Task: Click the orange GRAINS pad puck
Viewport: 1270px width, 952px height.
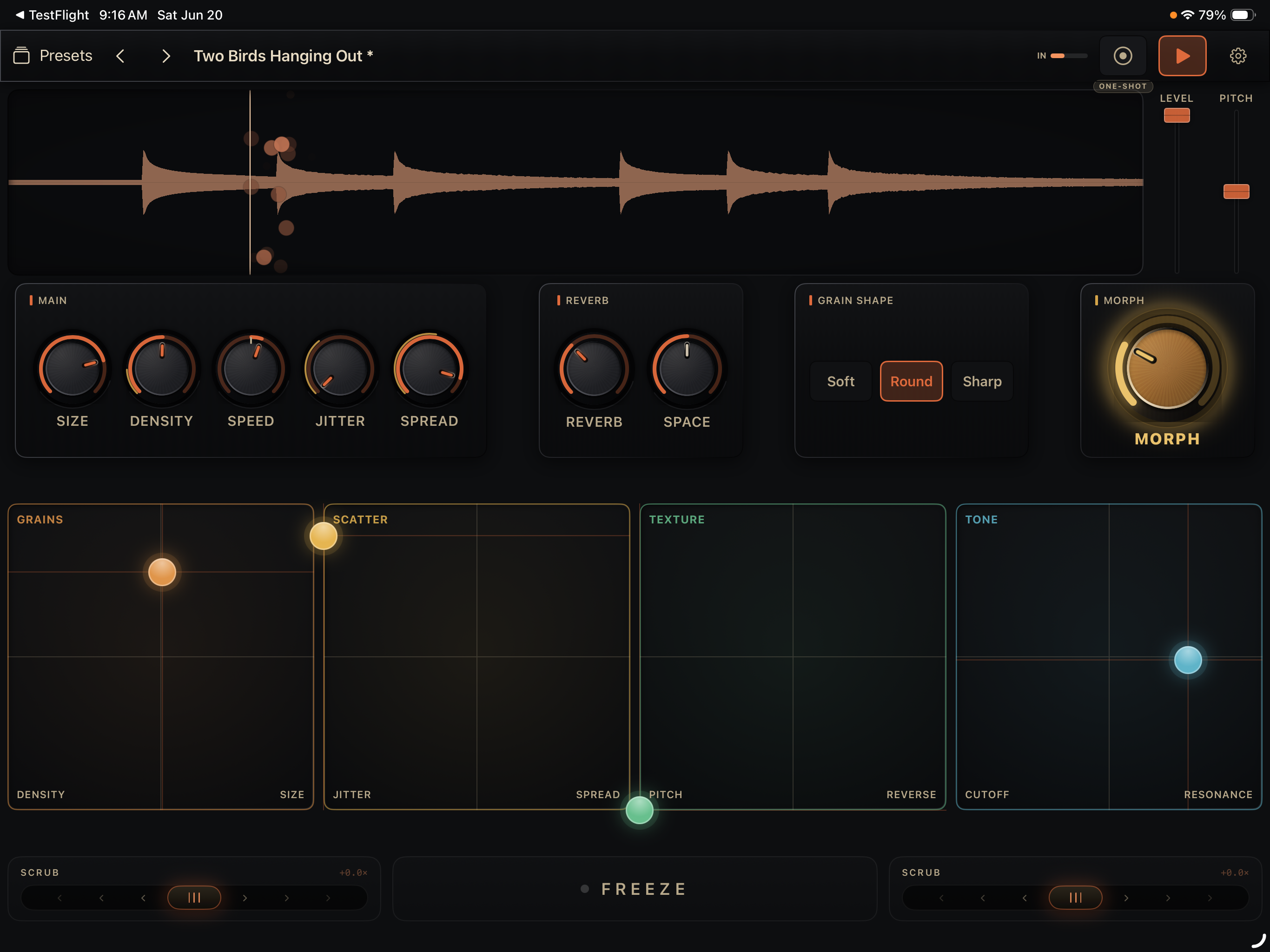Action: (162, 572)
